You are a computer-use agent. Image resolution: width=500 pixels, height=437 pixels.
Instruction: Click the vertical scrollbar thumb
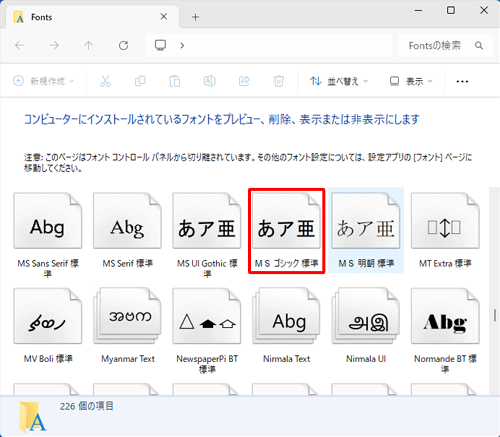(x=495, y=315)
